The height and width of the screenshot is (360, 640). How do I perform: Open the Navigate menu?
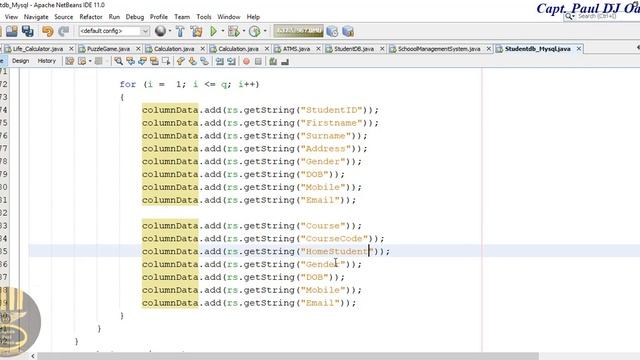pyautogui.click(x=36, y=17)
